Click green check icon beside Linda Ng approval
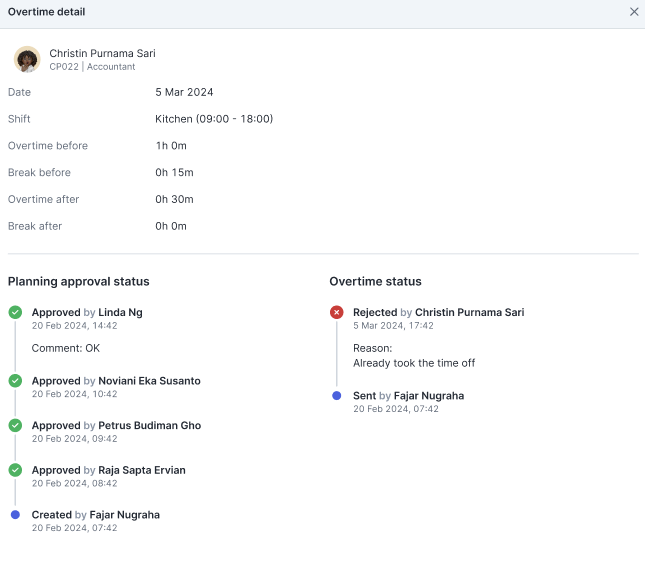The height and width of the screenshot is (565, 645). click(15, 312)
